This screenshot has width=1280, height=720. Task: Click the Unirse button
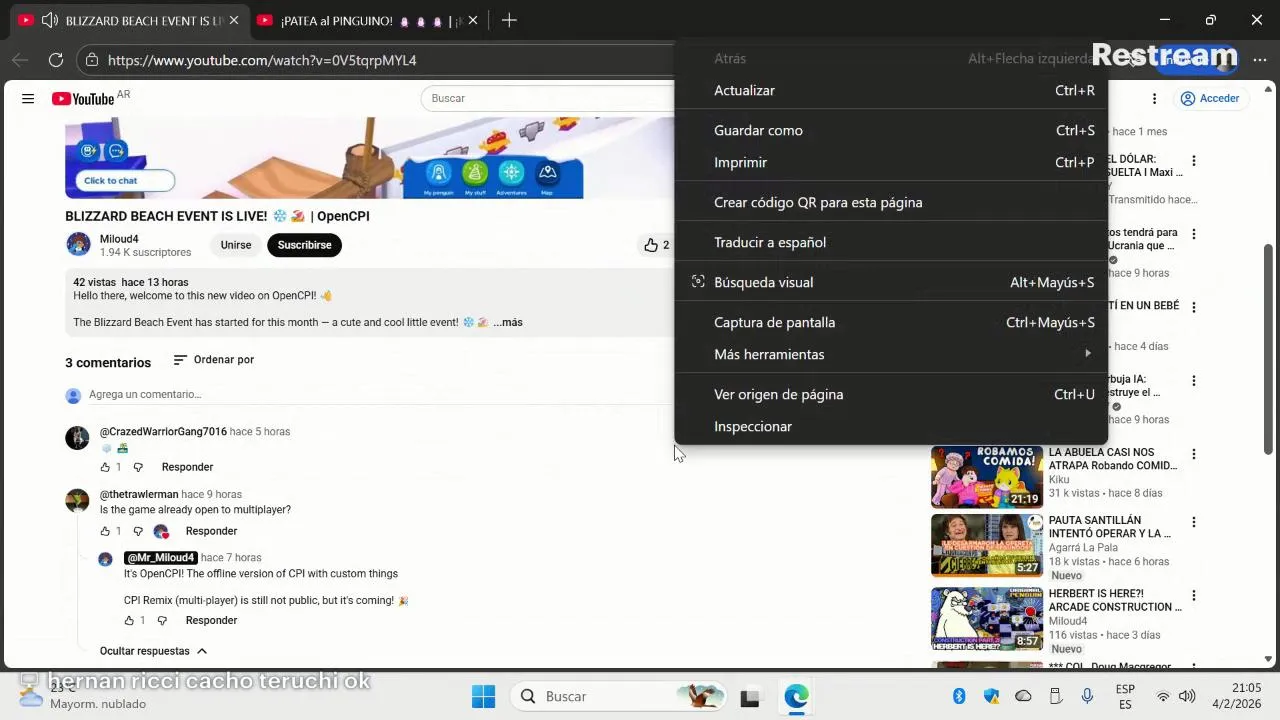tap(236, 245)
